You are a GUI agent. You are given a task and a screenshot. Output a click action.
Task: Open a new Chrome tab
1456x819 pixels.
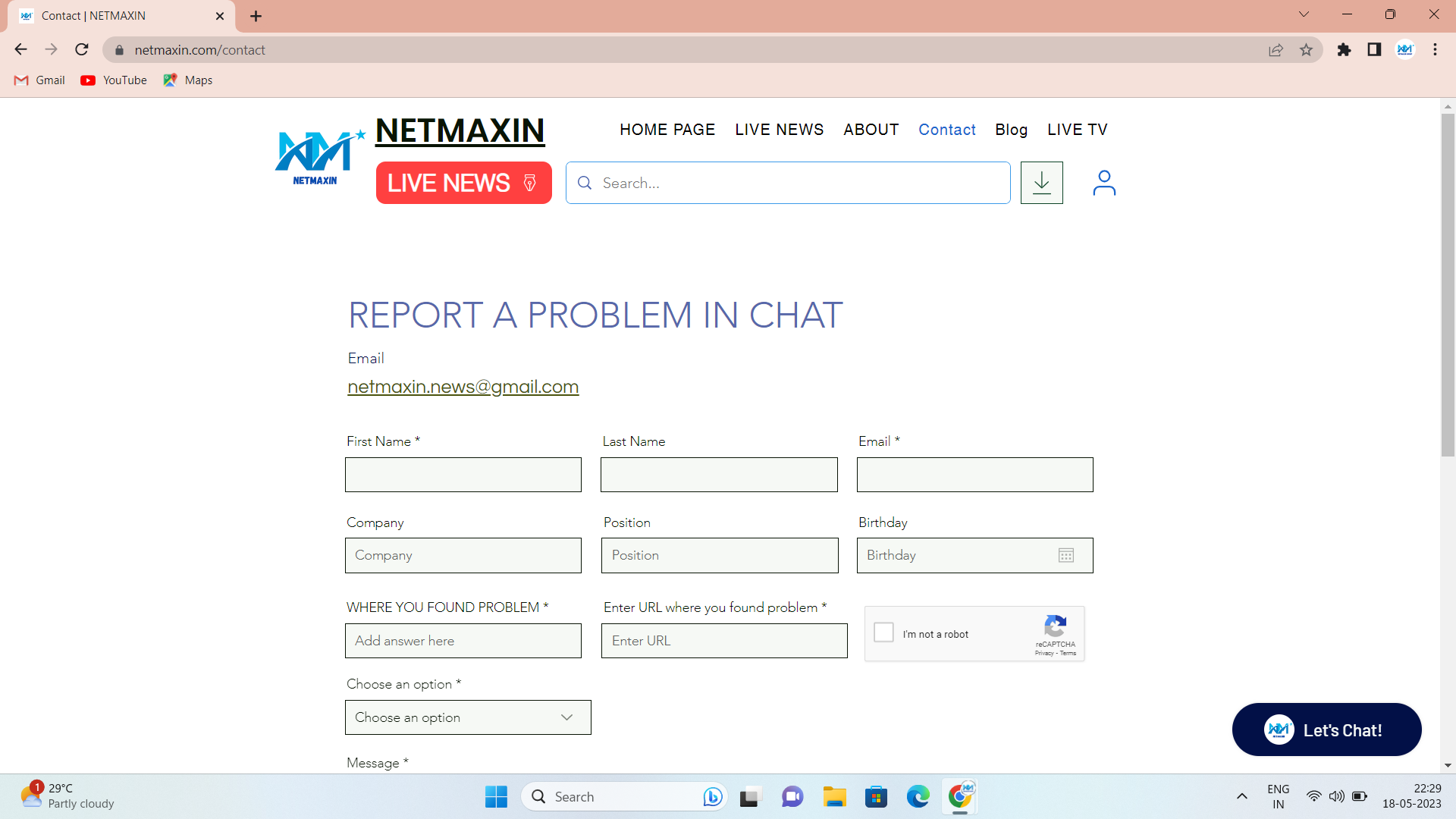pos(256,16)
